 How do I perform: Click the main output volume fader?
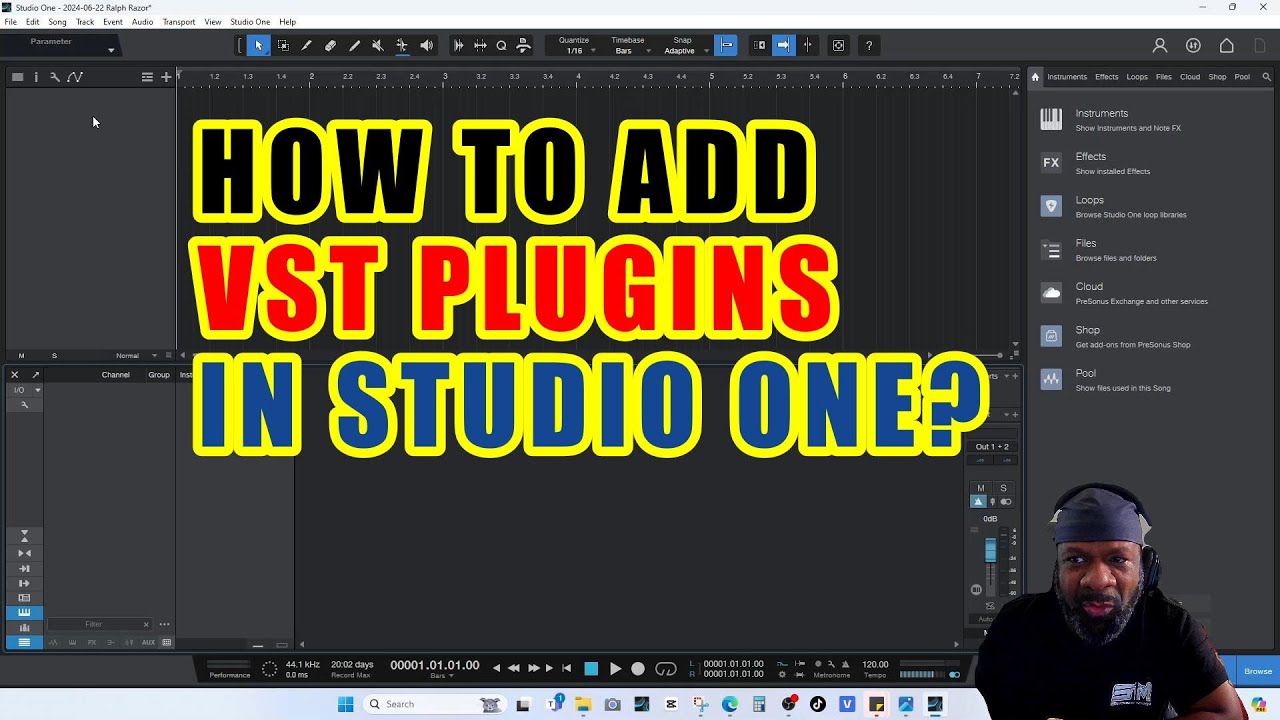click(990, 551)
